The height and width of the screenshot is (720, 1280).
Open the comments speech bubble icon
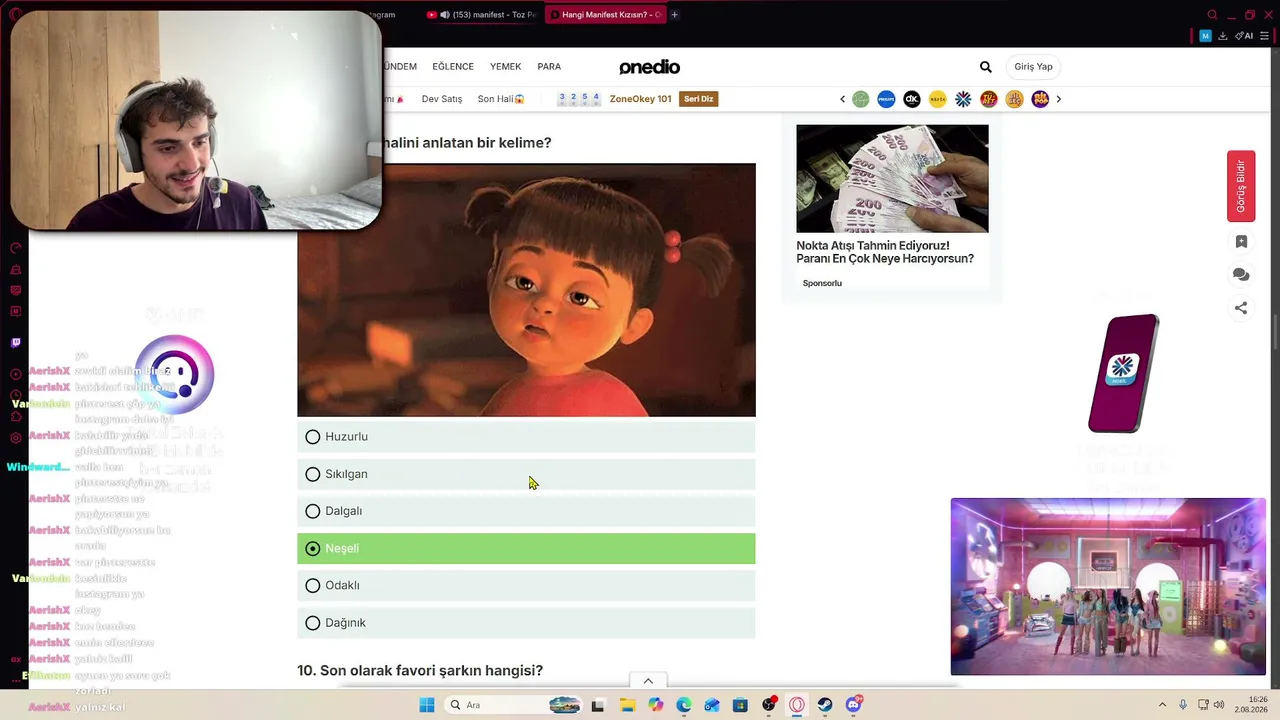tap(1241, 275)
